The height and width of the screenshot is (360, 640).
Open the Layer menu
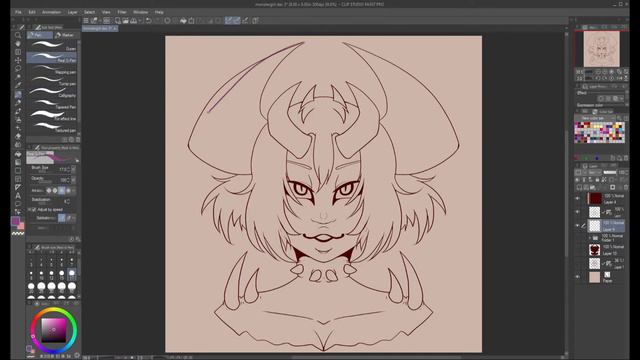(72, 12)
